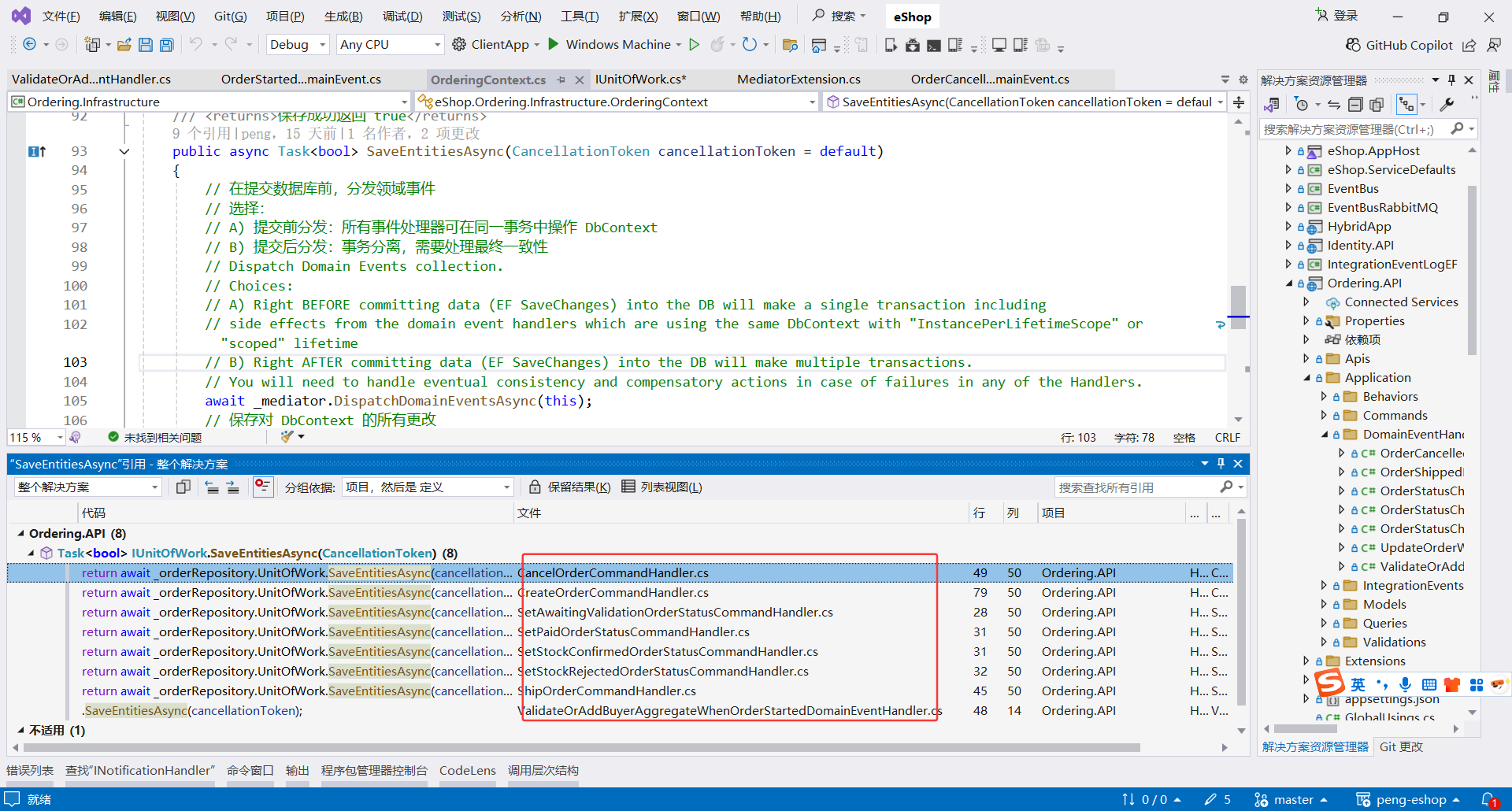Open the Debug configuration dropdown
1512x811 pixels.
(298, 45)
